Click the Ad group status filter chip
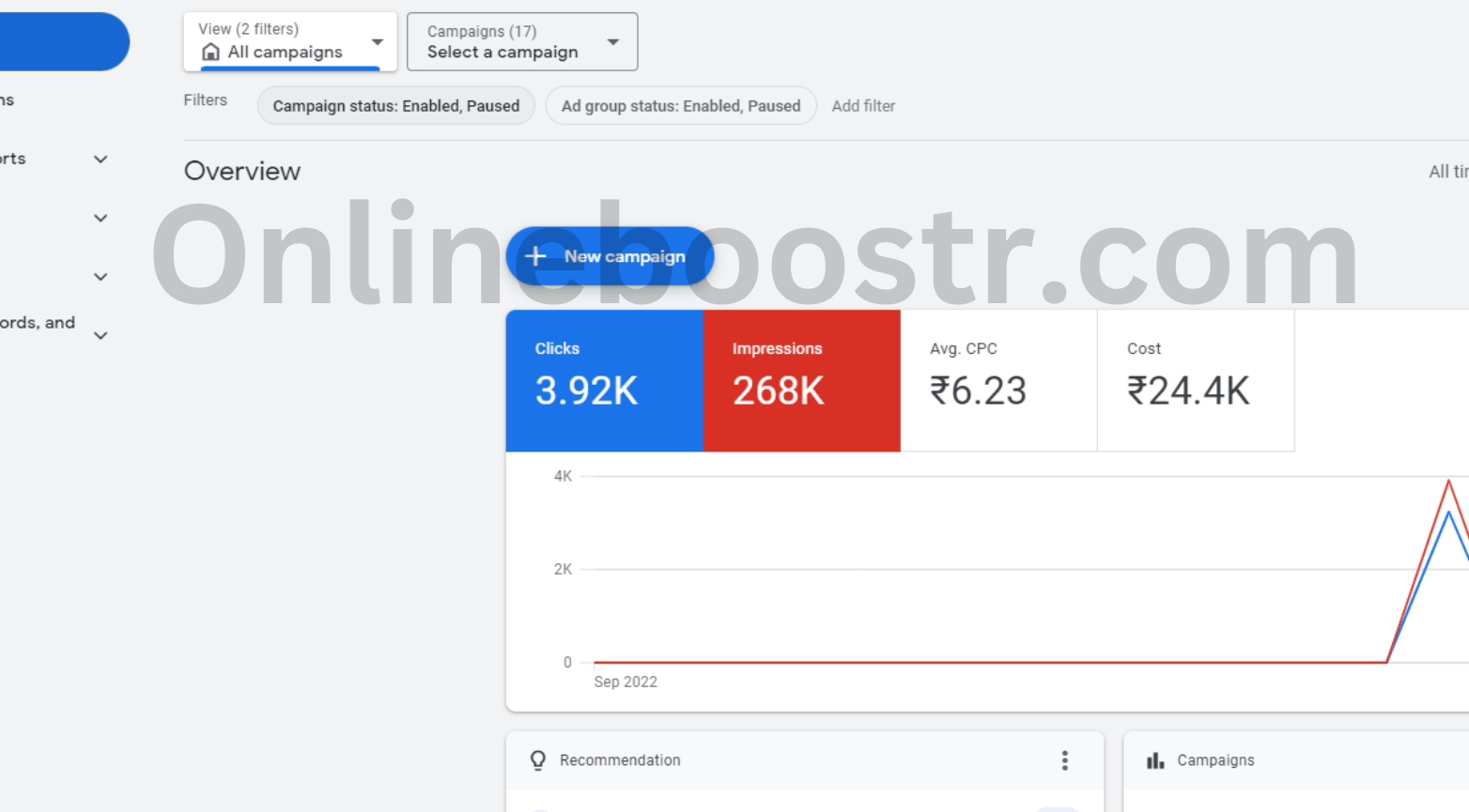Screen dimensions: 1469x812 [x=680, y=106]
